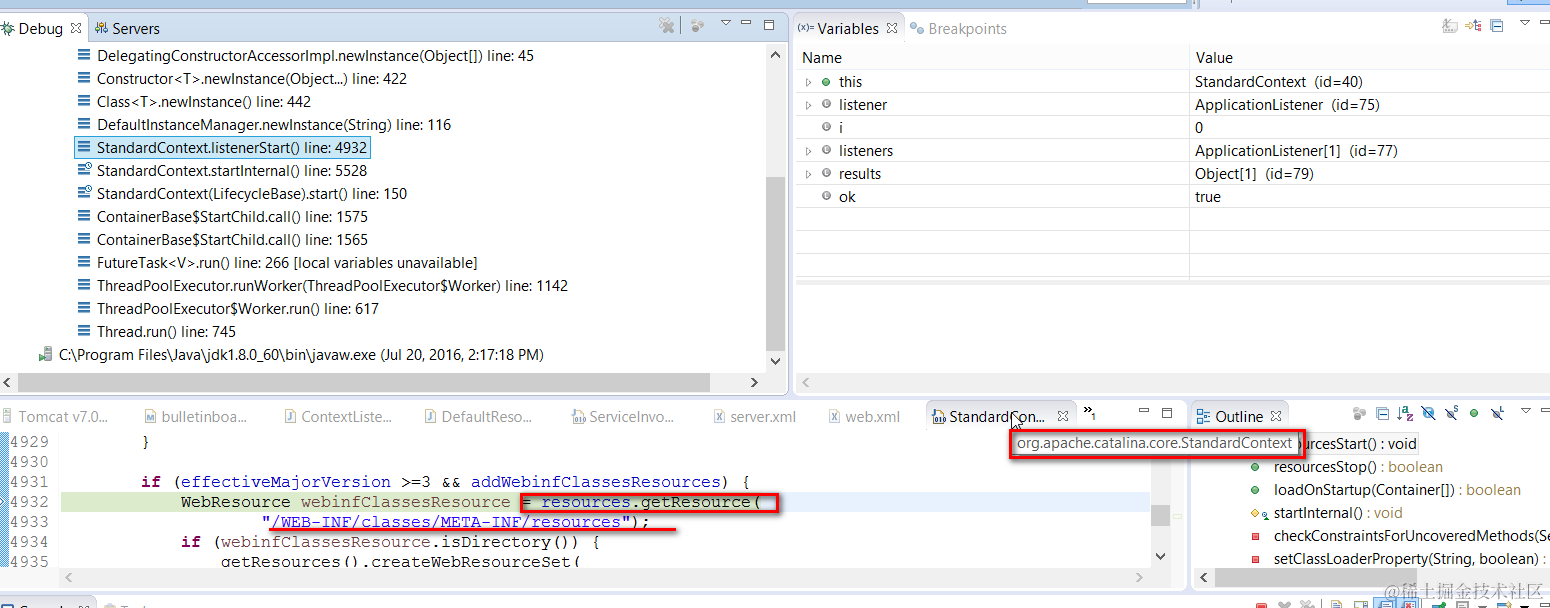Click the '/WEB-INF/classes/META-INF/resources' string in code
1550x608 pixels.
[446, 522]
